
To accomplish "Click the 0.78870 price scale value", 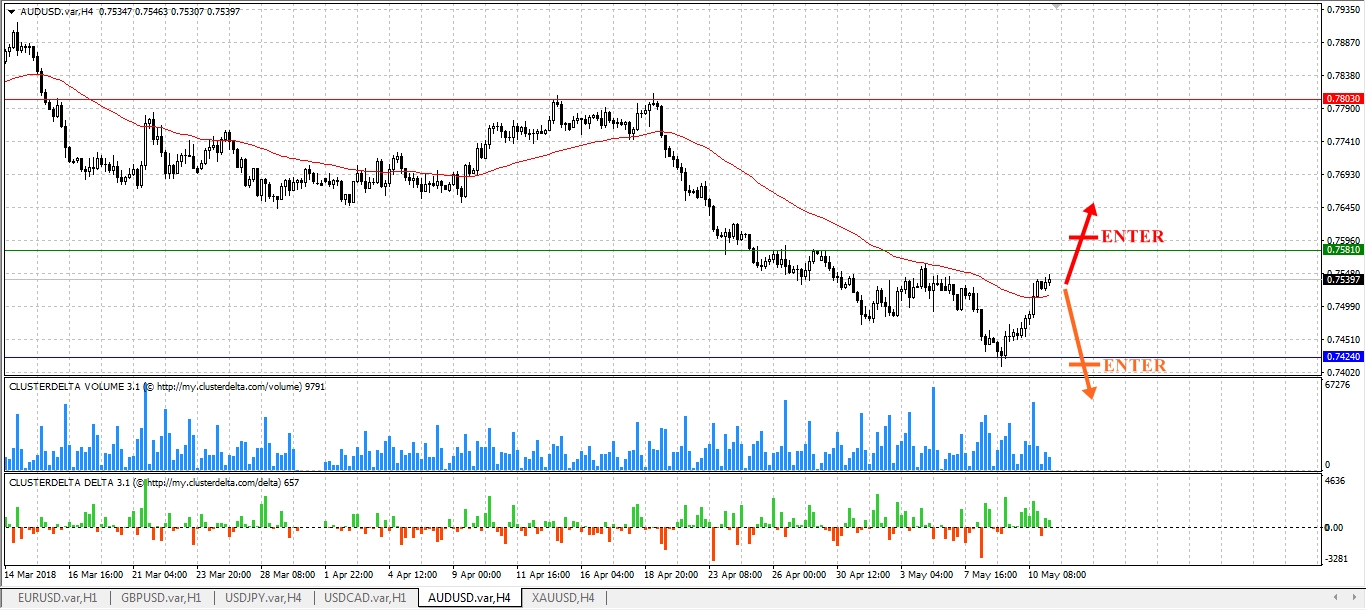I will pos(1343,43).
